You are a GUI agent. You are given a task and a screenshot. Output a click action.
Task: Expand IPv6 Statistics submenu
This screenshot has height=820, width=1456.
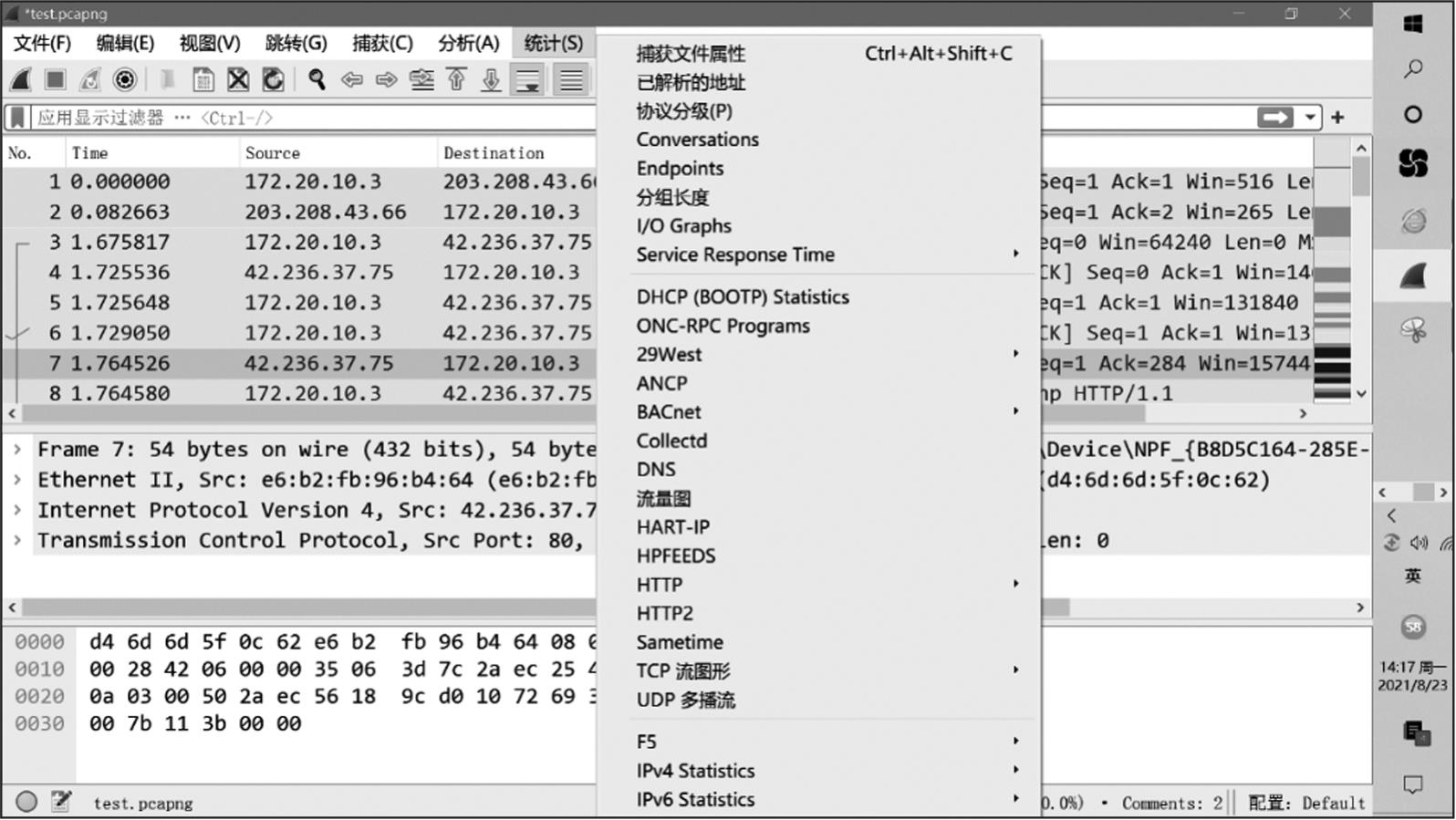pos(818,800)
